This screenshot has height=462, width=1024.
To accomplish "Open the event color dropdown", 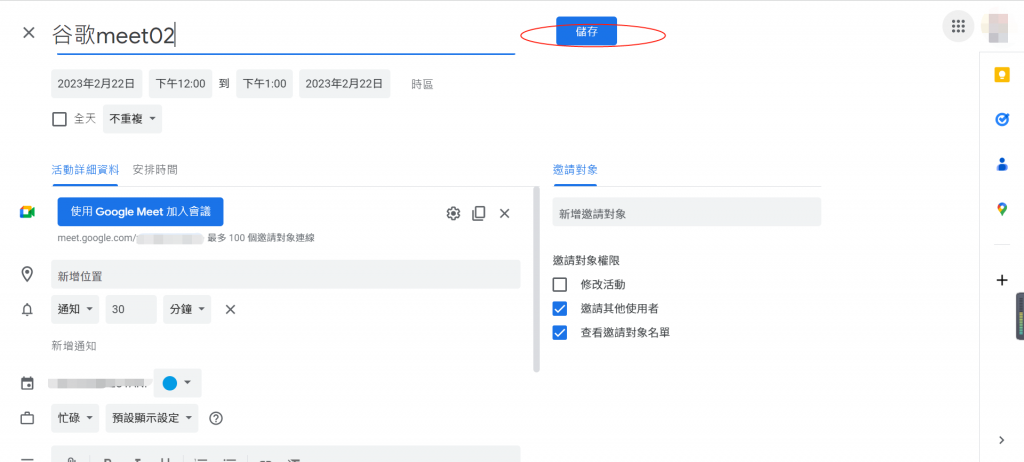I will [178, 384].
